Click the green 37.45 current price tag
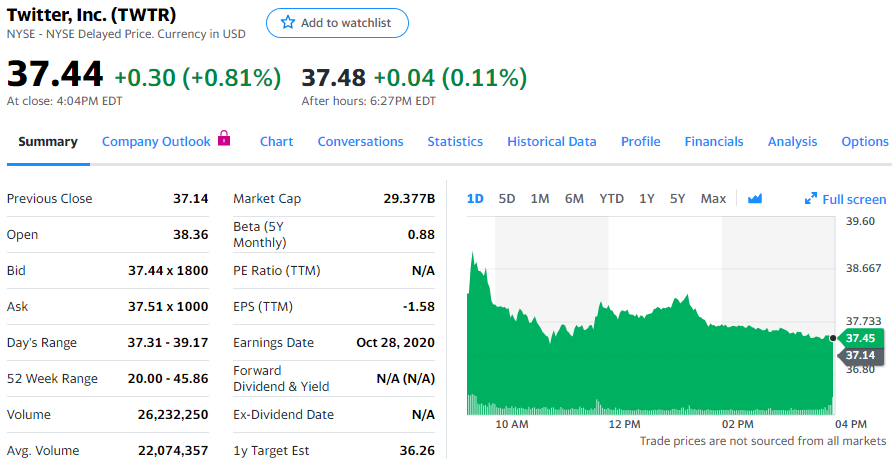This screenshot has width=892, height=459. pos(860,338)
